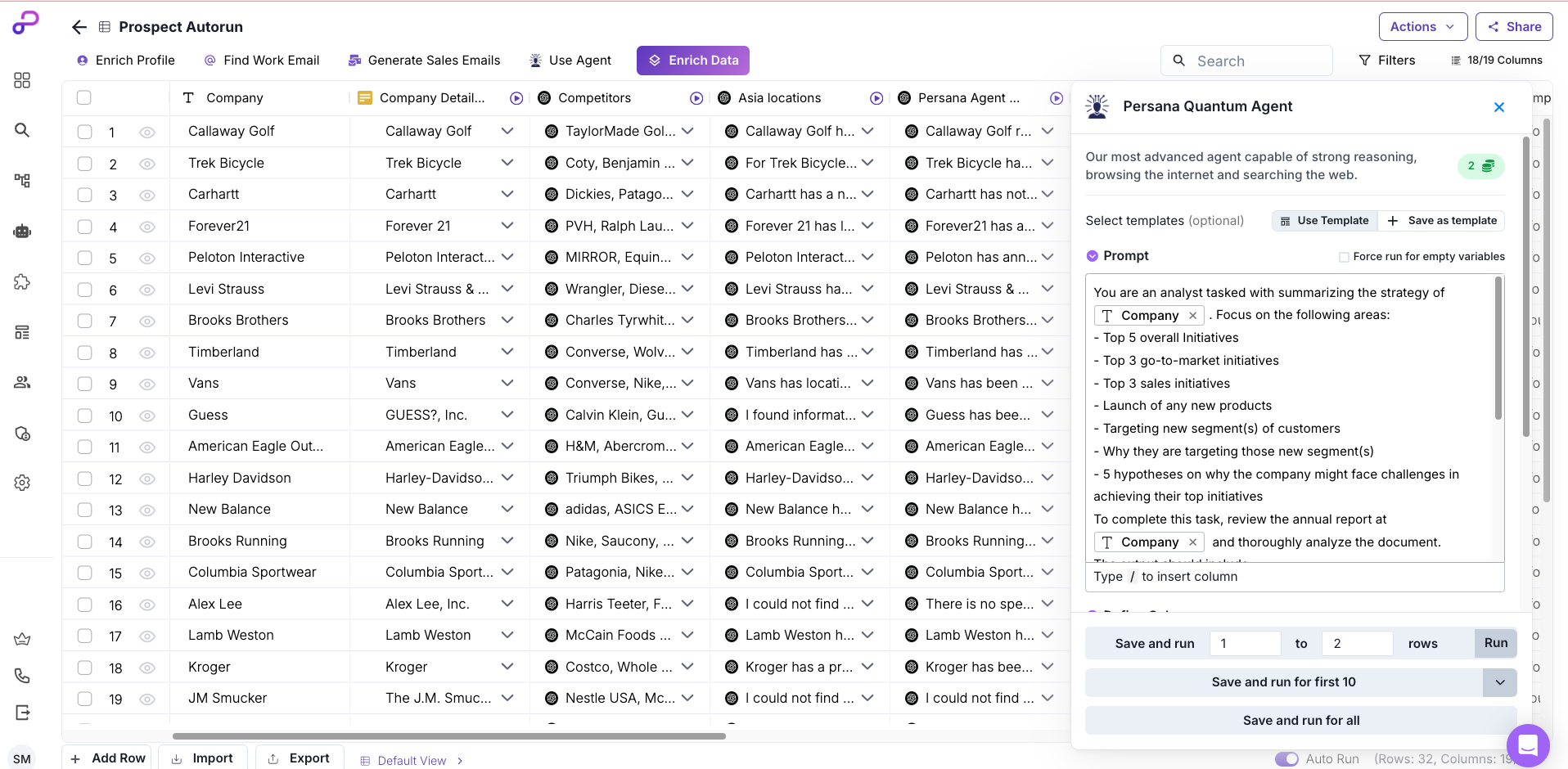Open Generate Sales Emails
Image resolution: width=1568 pixels, height=769 pixels.
(424, 61)
